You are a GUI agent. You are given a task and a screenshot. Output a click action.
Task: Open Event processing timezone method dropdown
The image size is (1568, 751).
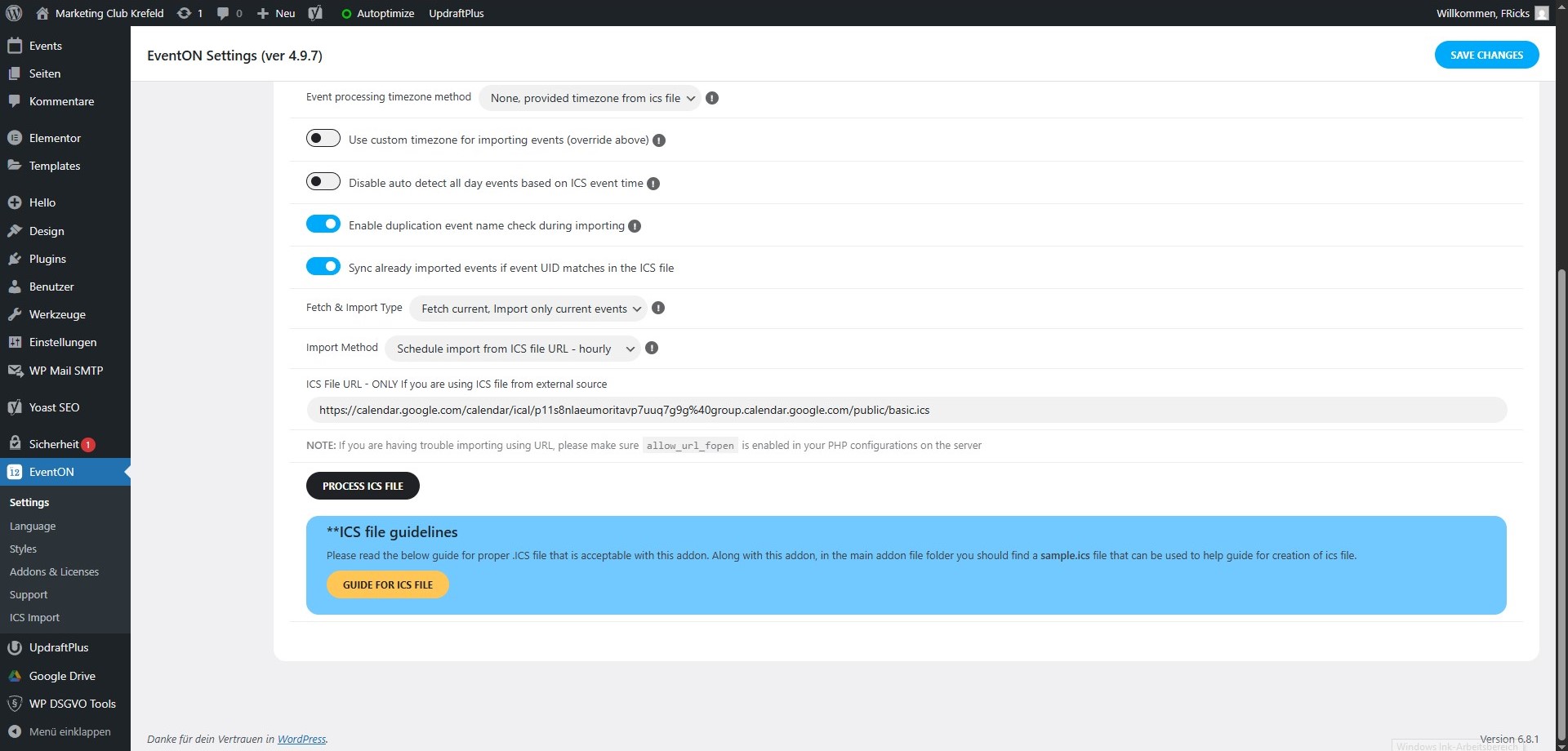(x=590, y=98)
